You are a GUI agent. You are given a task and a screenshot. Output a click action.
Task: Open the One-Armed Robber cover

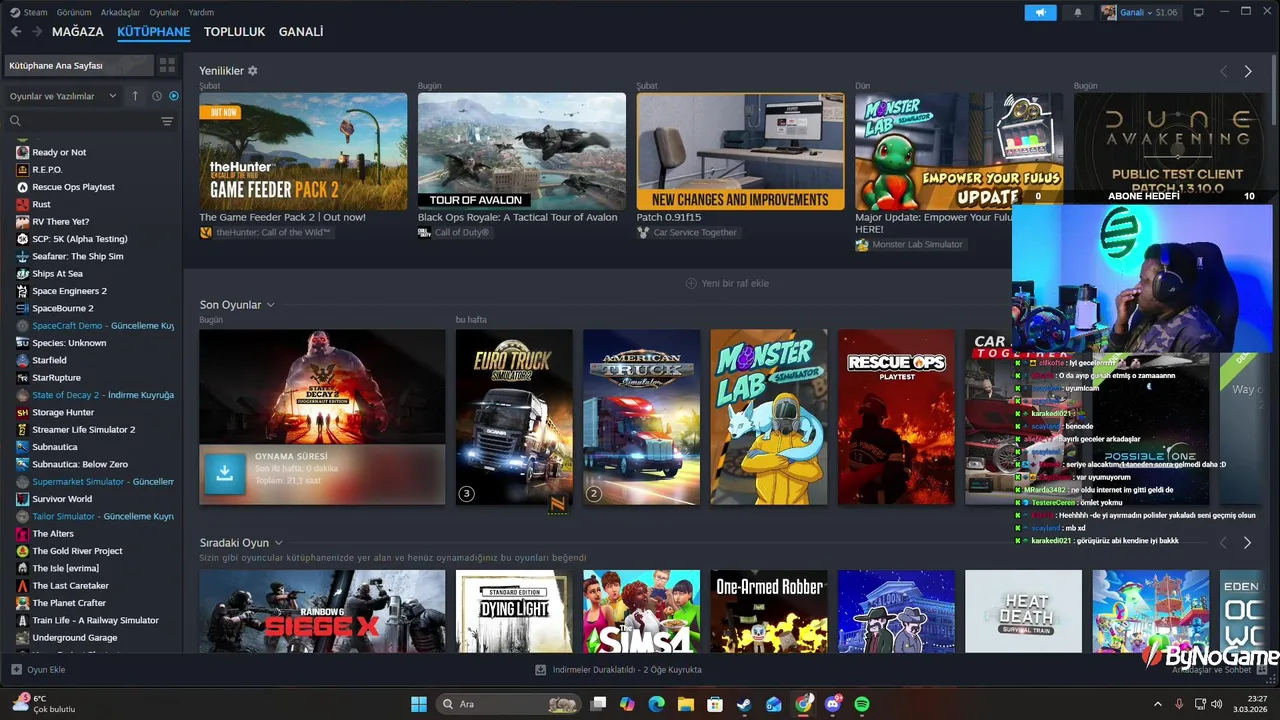click(x=769, y=611)
